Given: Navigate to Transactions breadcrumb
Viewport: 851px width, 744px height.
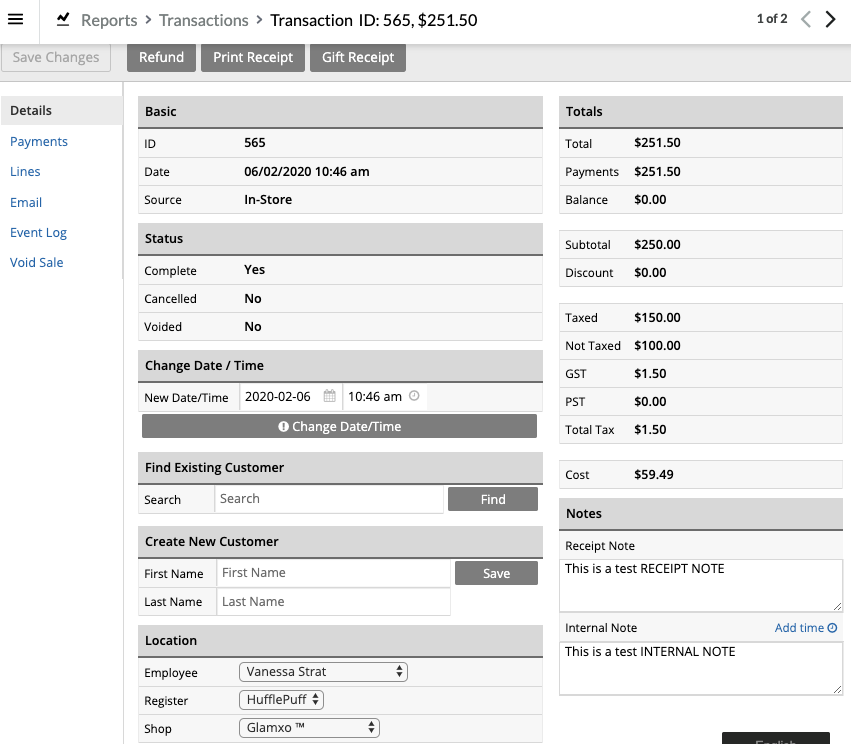Looking at the screenshot, I should point(204,20).
